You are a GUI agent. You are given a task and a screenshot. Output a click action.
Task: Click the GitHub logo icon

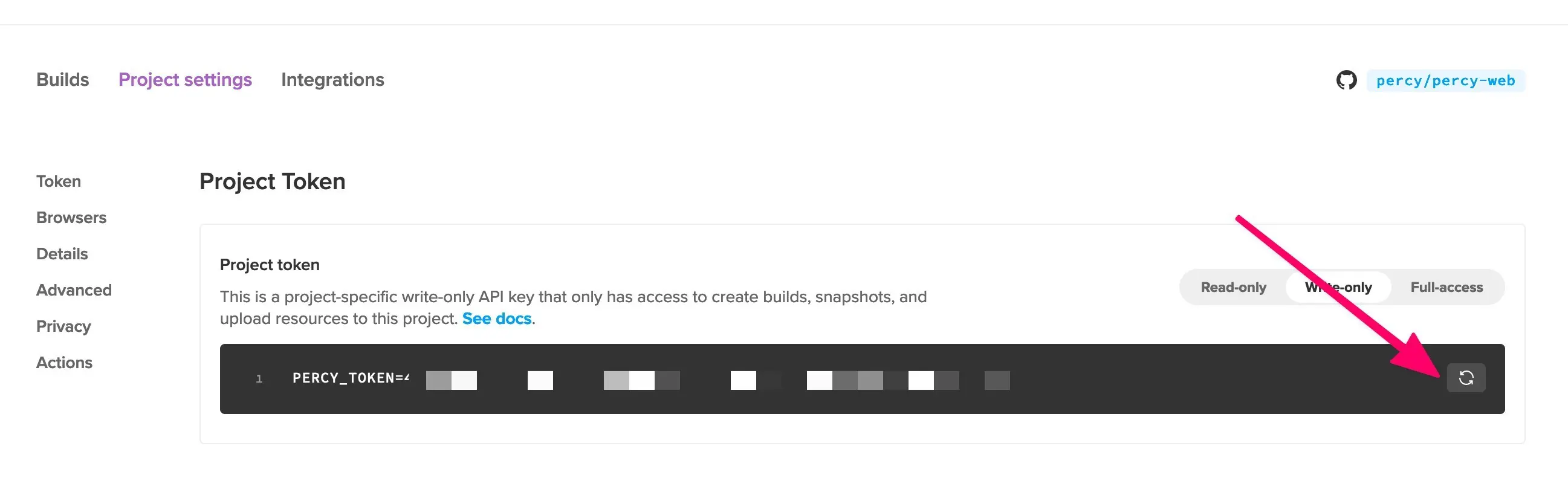[1346, 80]
